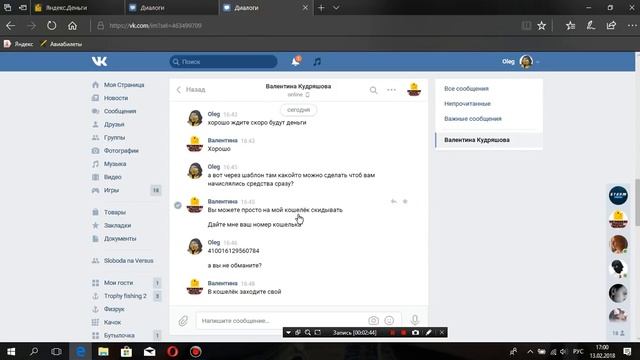Mark the message as important star
The height and width of the screenshot is (360, 640).
click(x=405, y=201)
